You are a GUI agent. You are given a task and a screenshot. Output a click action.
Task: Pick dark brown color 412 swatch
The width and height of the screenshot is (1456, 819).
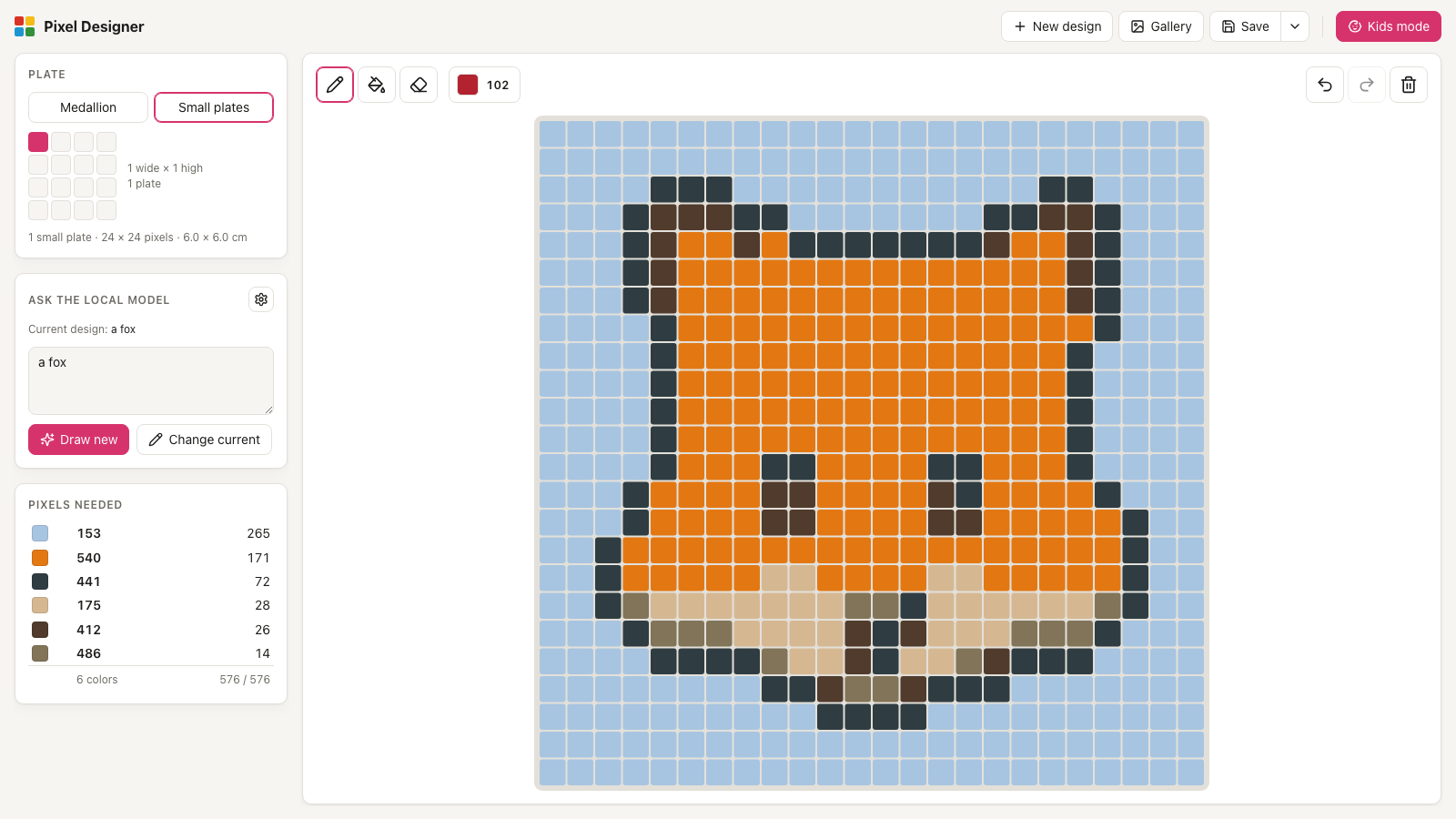[x=40, y=630]
